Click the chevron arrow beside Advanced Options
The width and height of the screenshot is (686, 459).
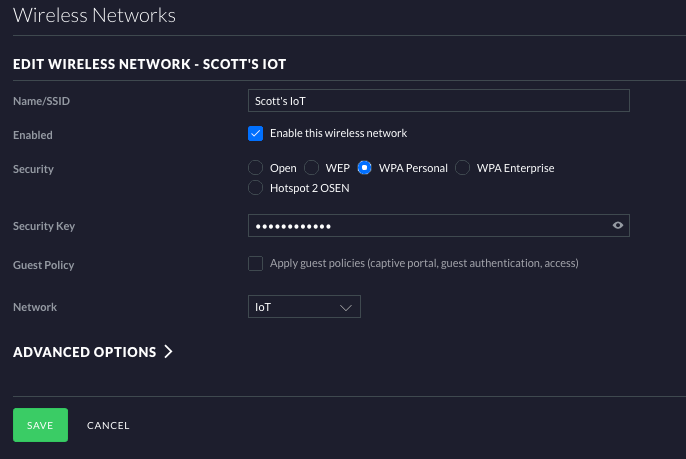tap(168, 351)
